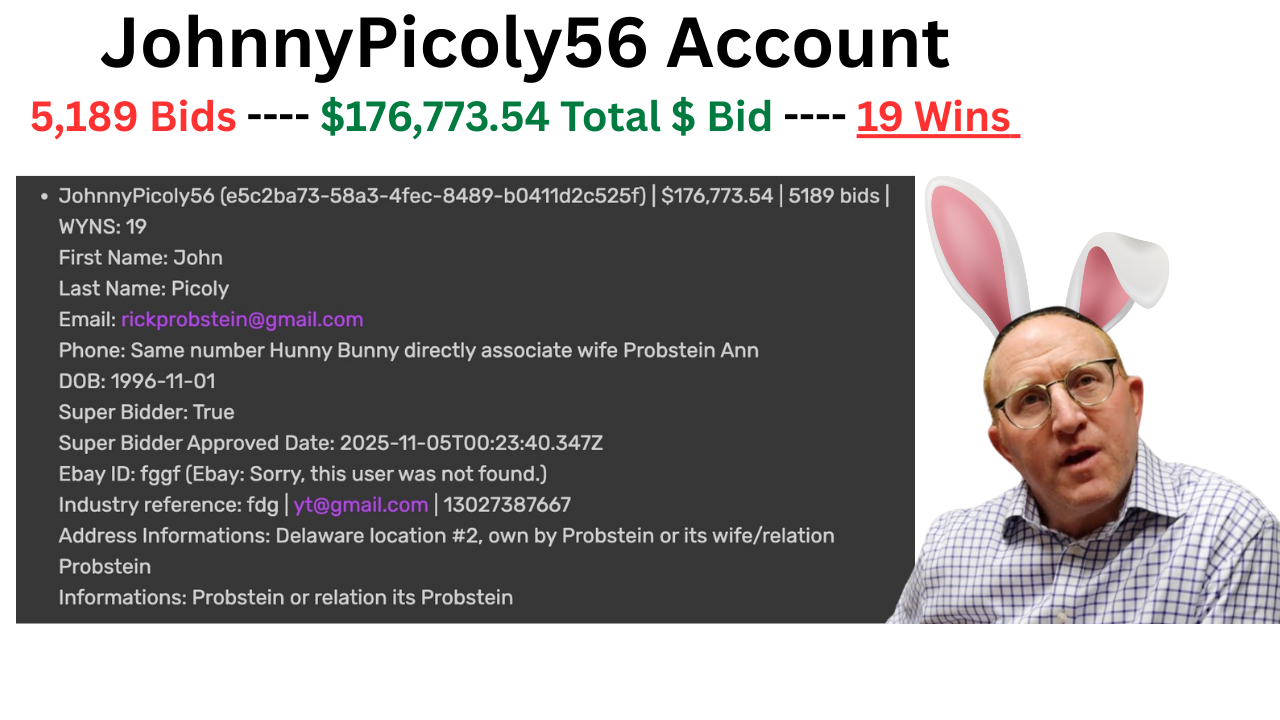Click the bullet point before JohnnyPicoly56
Image resolution: width=1280 pixels, height=720 pixels.
44,197
